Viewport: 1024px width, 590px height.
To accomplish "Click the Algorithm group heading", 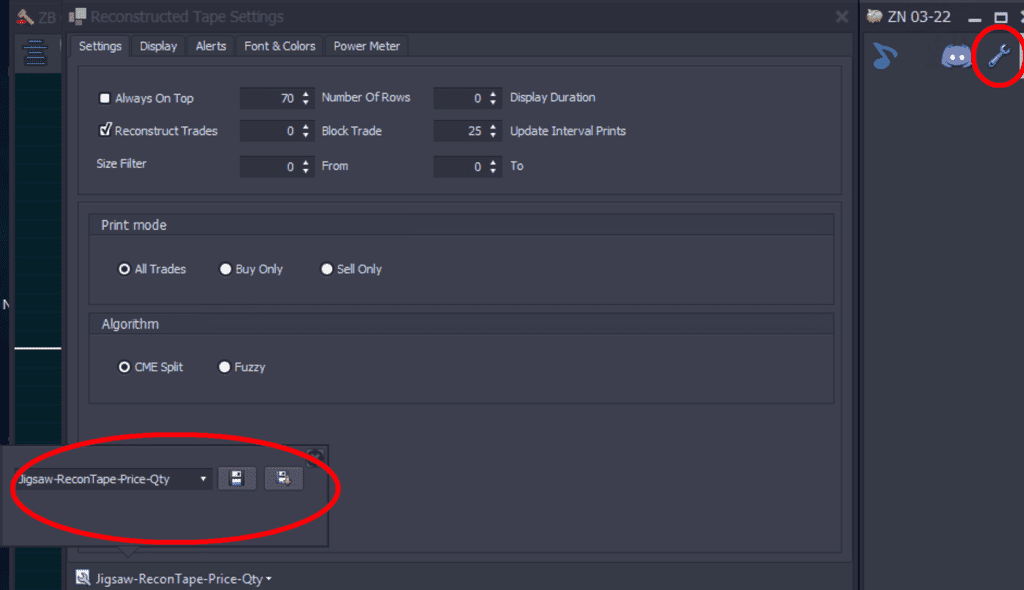I will point(130,324).
